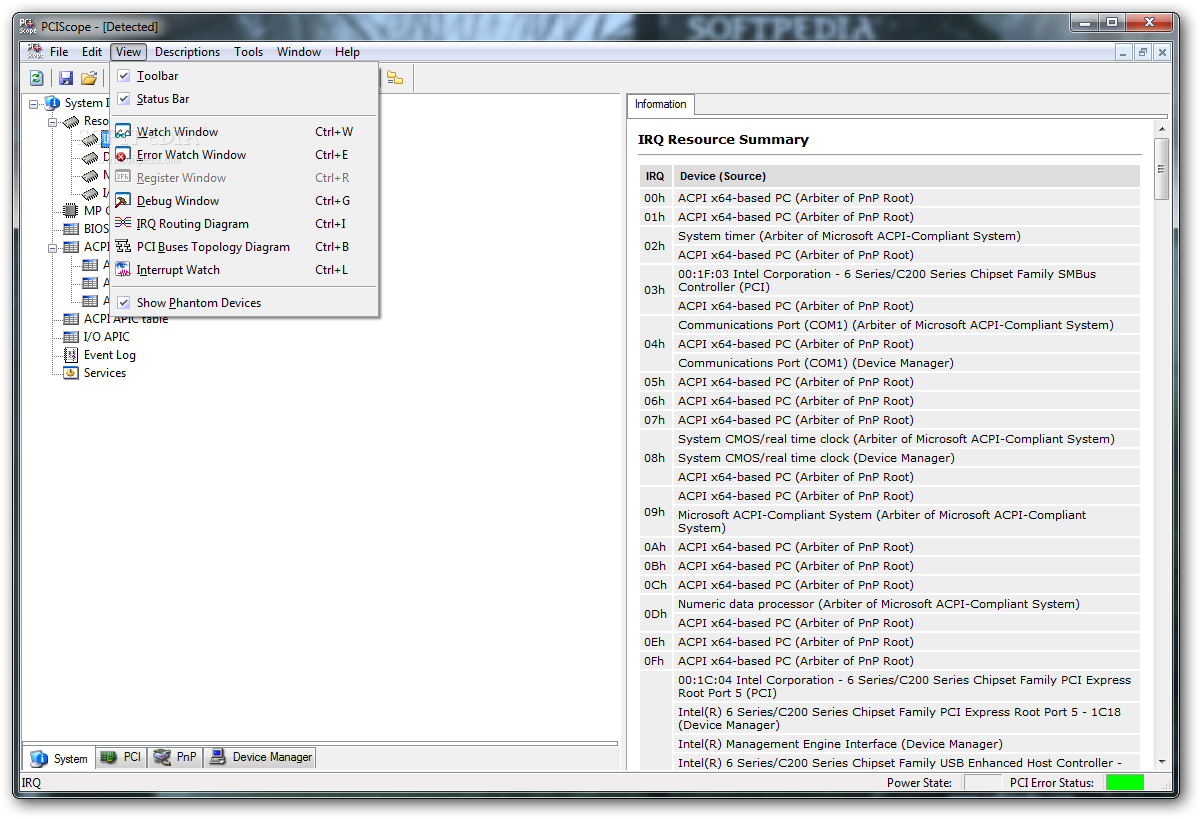Open the Tools menu
Image resolution: width=1200 pixels, height=819 pixels.
249,52
